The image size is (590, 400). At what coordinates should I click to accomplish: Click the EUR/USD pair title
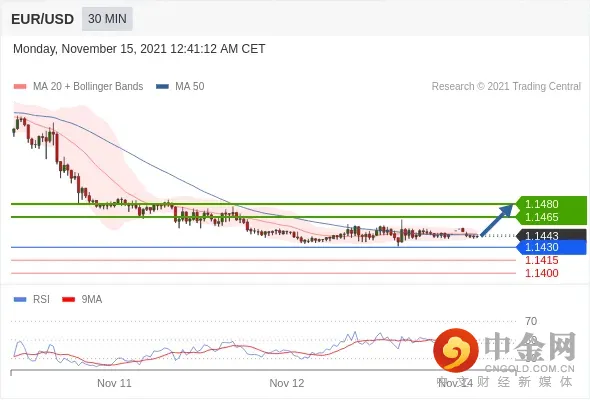point(43,19)
